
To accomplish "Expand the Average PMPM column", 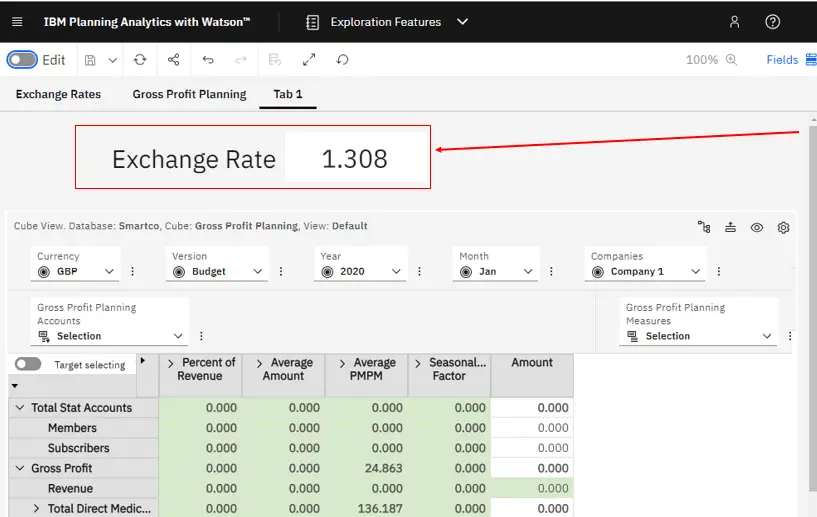I will pos(342,363).
